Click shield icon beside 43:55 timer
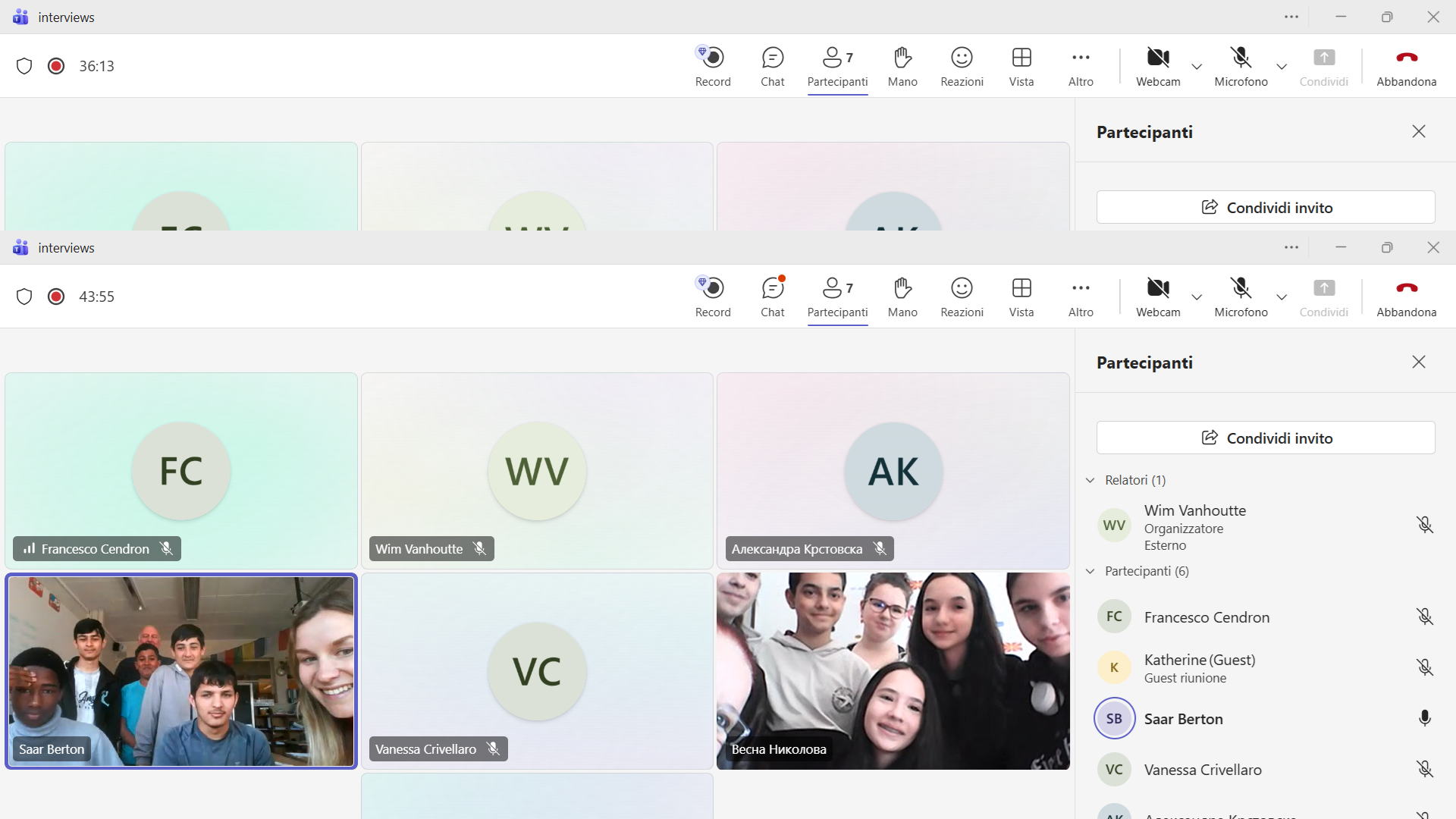Viewport: 1456px width, 819px height. (24, 297)
